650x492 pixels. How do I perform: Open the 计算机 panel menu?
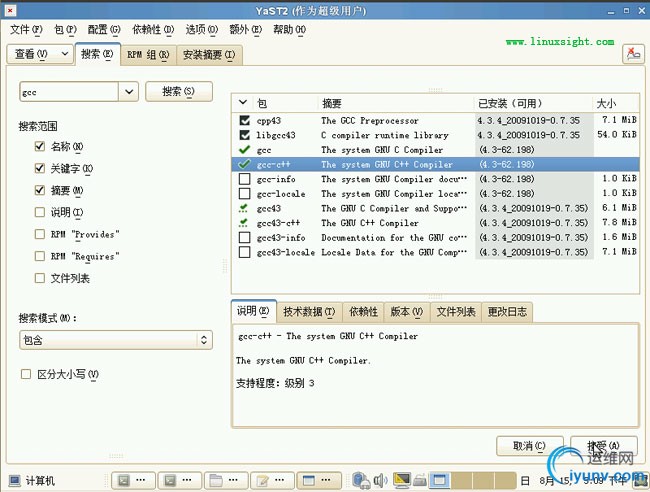[32, 481]
